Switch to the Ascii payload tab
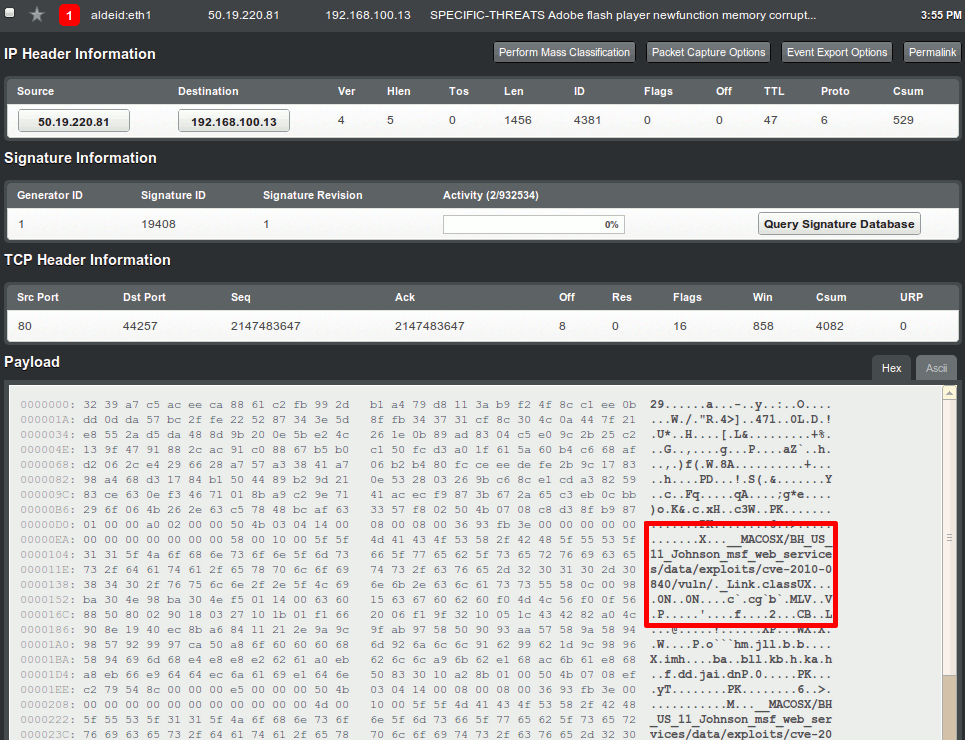Viewport: 965px width, 740px height. 936,368
